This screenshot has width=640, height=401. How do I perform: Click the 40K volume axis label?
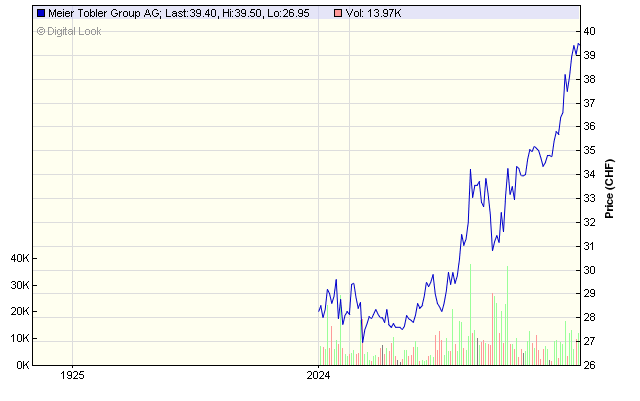coord(20,258)
